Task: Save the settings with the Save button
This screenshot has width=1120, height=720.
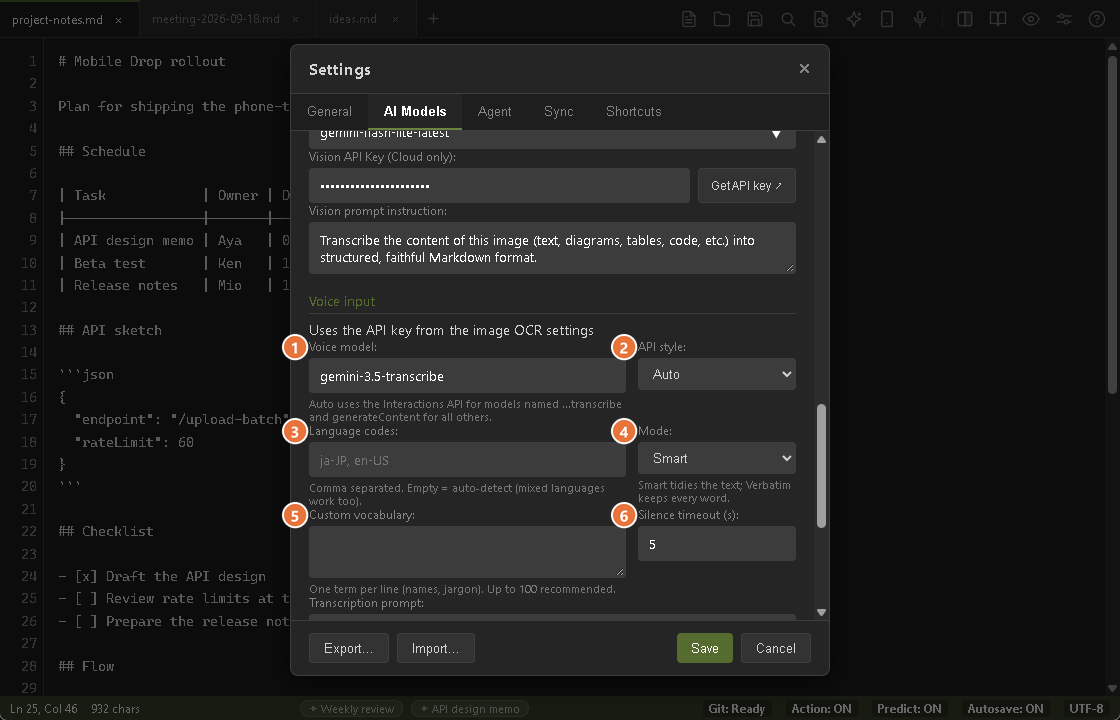Action: point(705,648)
